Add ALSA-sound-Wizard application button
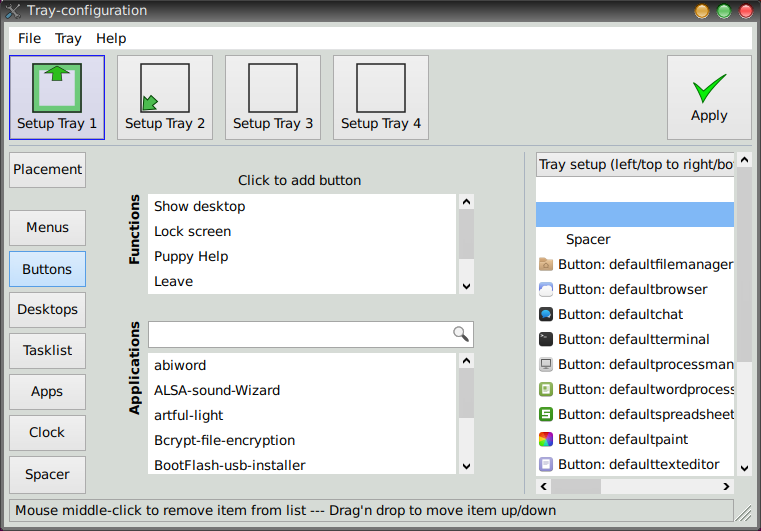This screenshot has height=531, width=761. coord(302,390)
